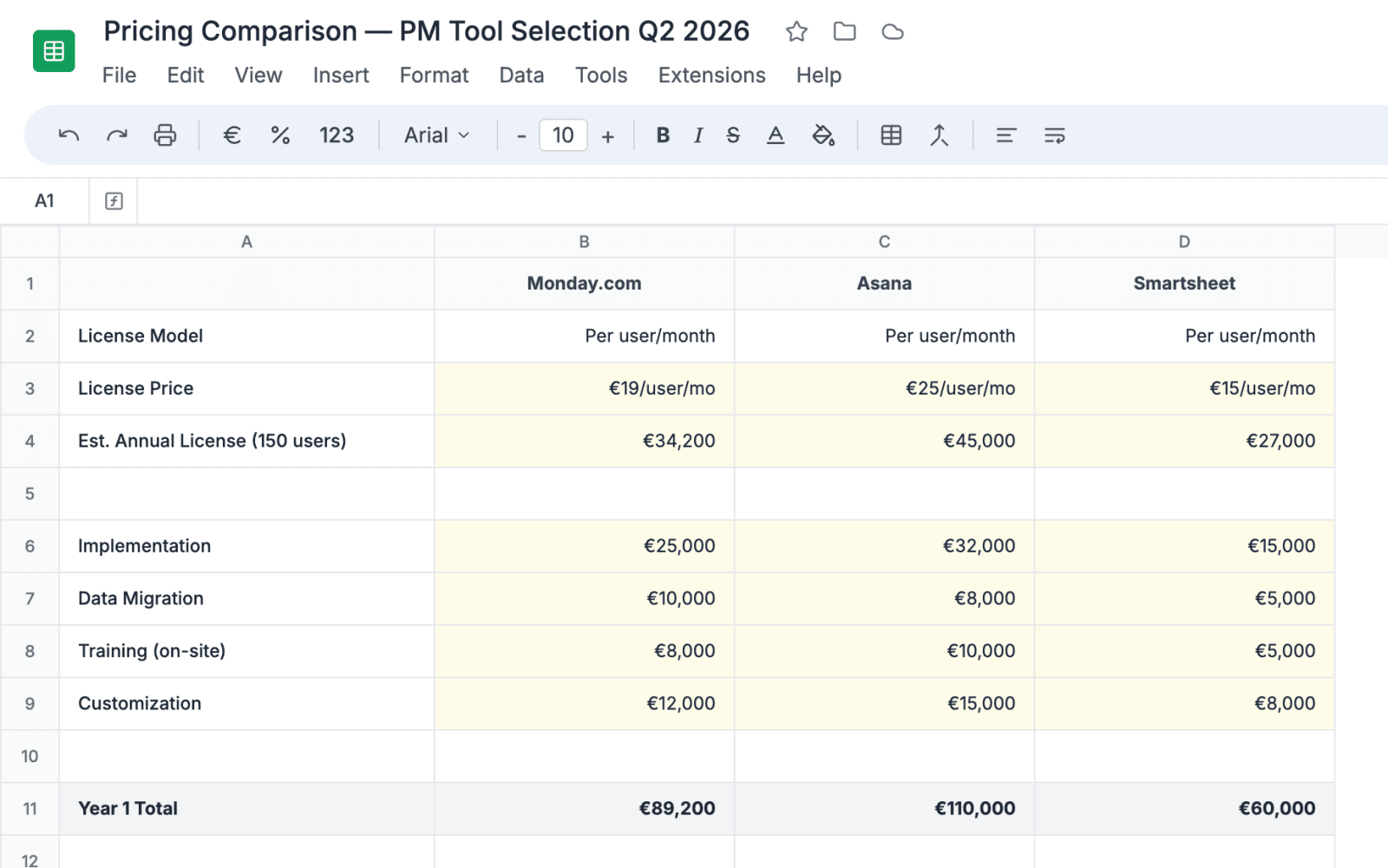This screenshot has width=1388, height=868.
Task: Click the font size field showing 10
Action: [563, 135]
